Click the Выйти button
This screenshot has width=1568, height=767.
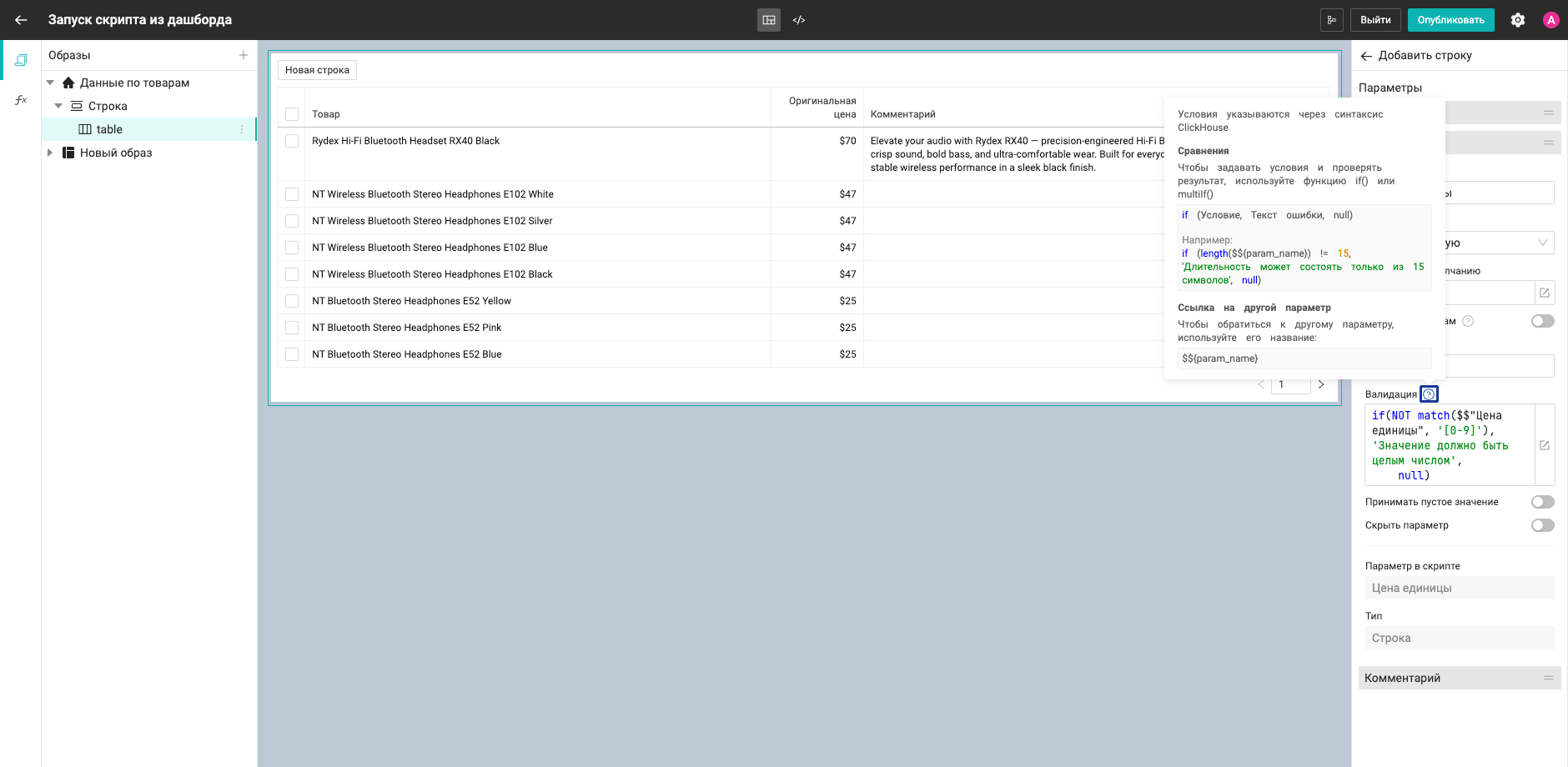1375,20
